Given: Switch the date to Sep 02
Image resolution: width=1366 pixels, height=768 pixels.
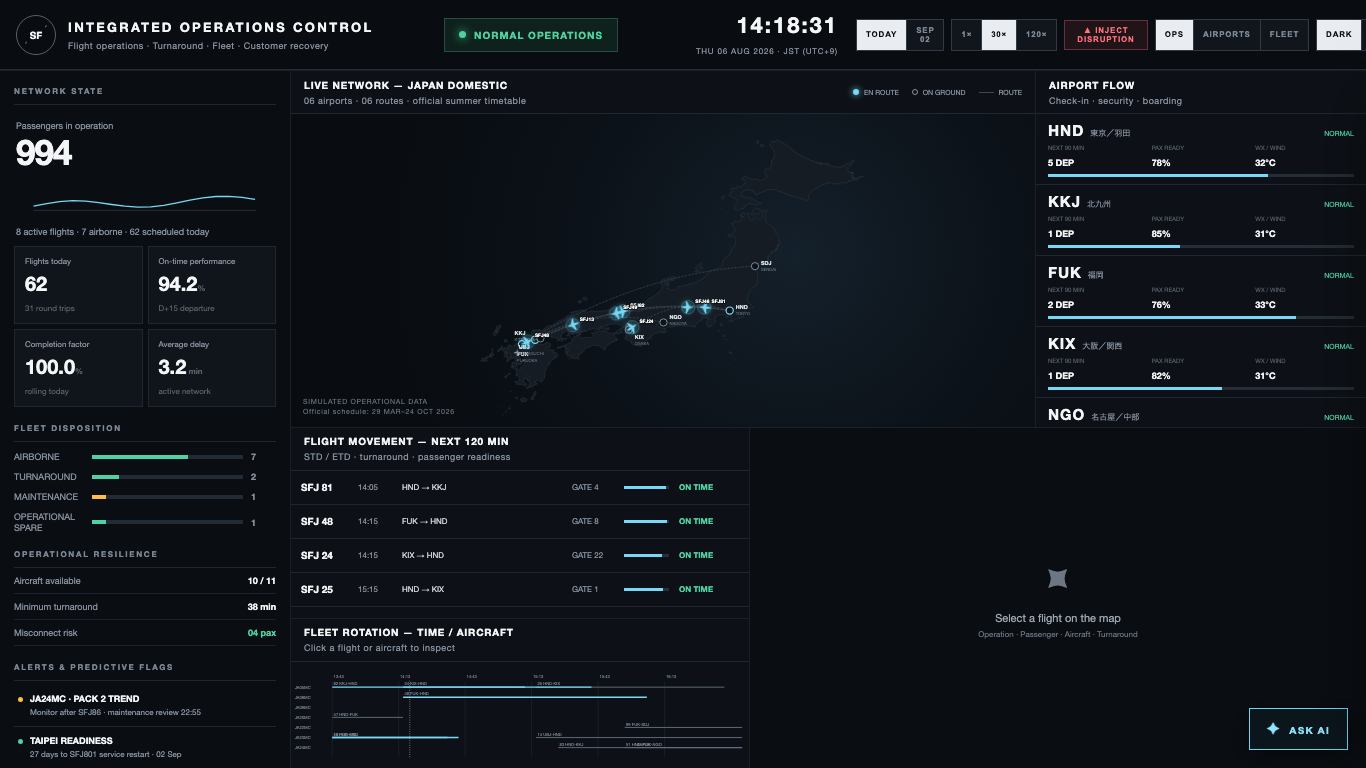Looking at the screenshot, I should [x=925, y=35].
